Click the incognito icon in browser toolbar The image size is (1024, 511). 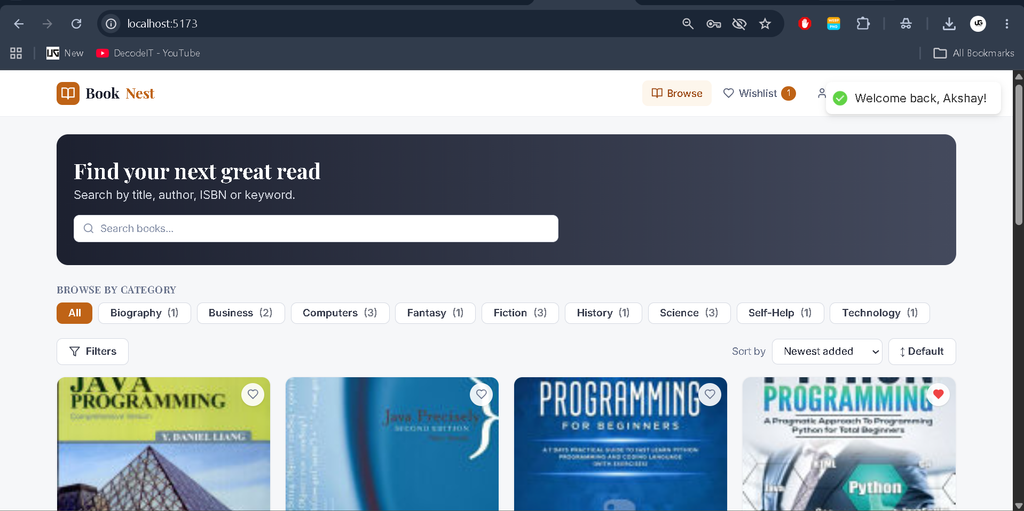tap(906, 24)
